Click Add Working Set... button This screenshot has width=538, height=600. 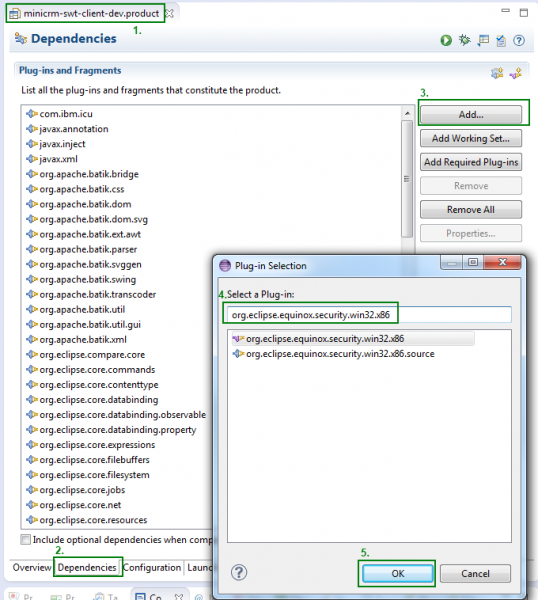point(471,138)
